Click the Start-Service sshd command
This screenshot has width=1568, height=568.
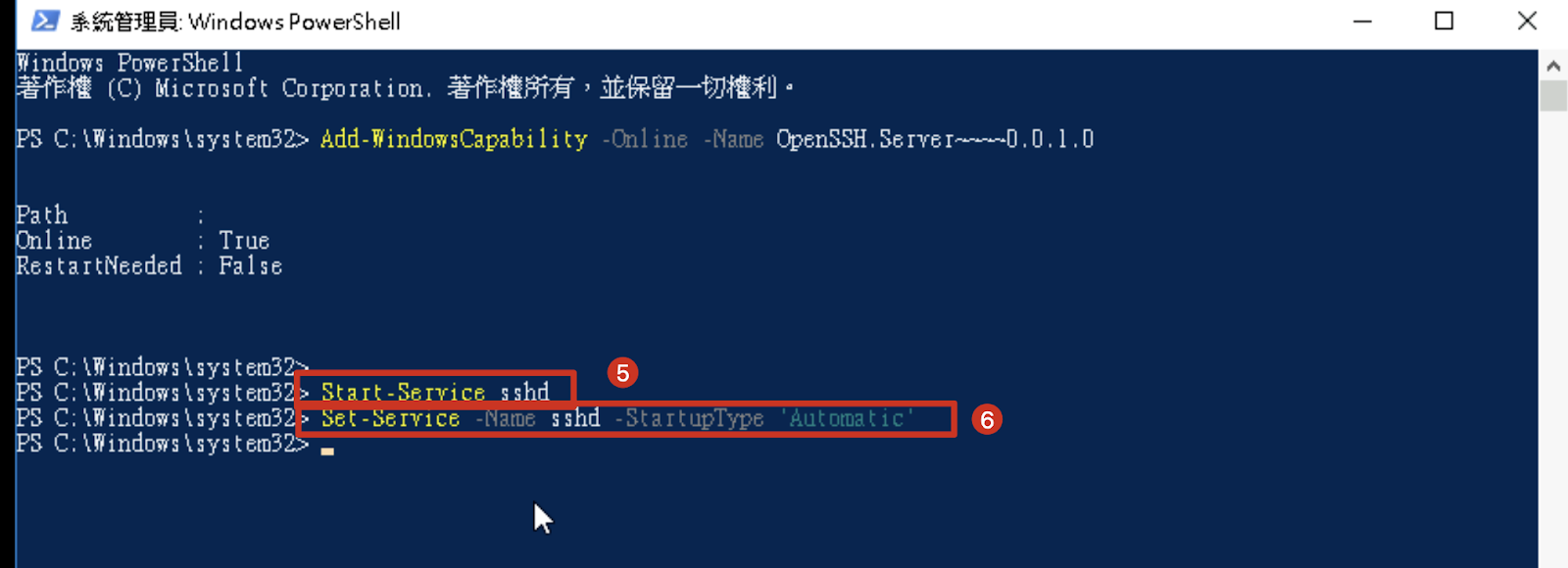[435, 393]
